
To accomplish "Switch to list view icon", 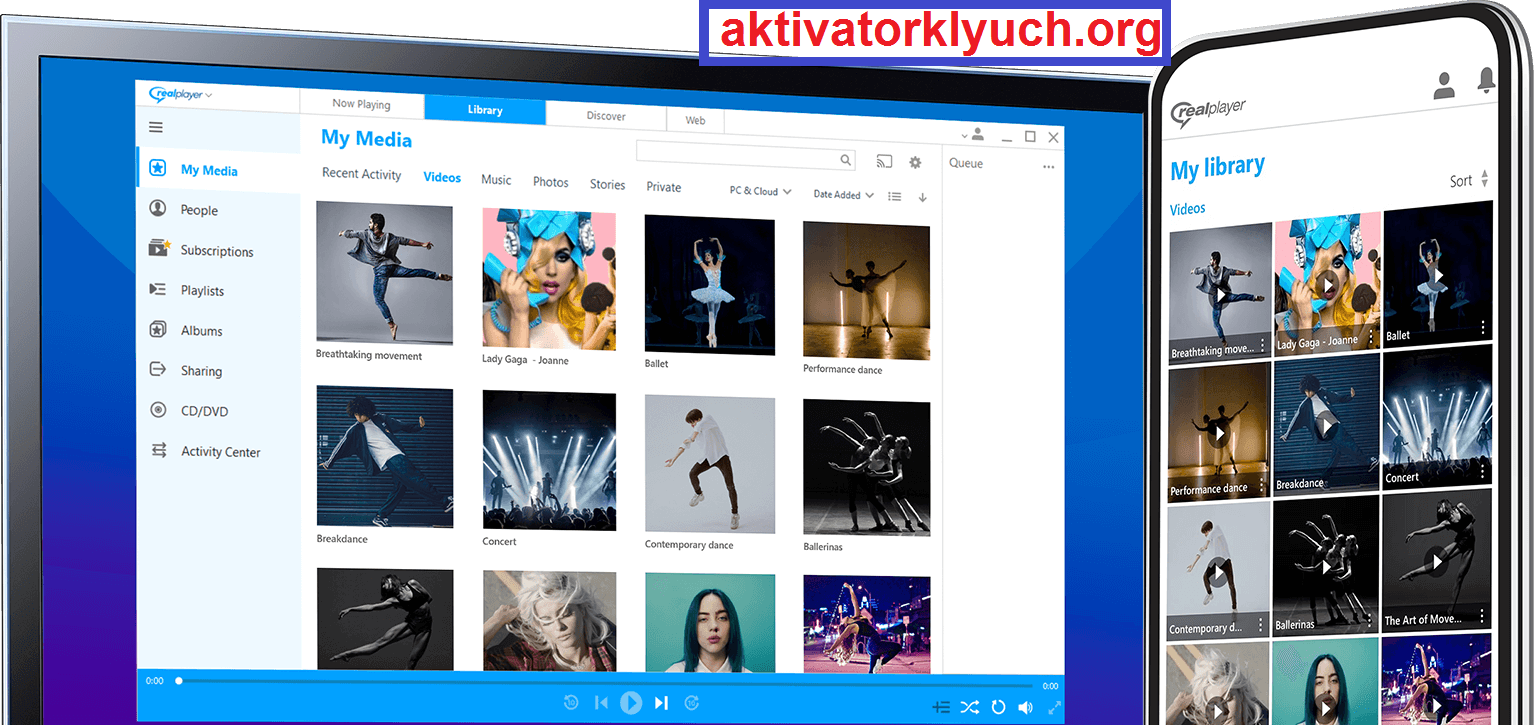I will [x=895, y=197].
